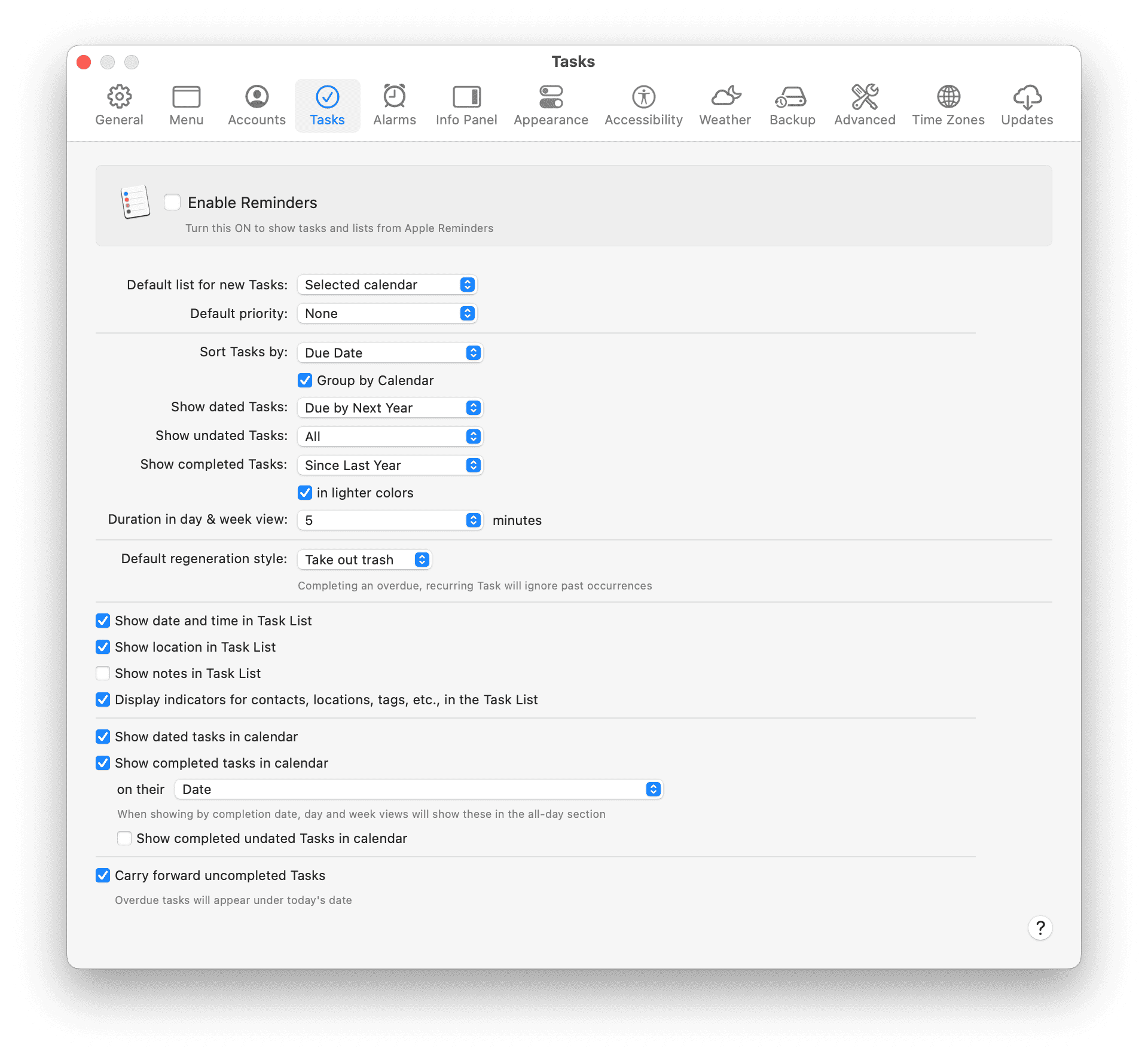Open the Weather preferences icon
Screen dimensions: 1148x1057
click(724, 105)
